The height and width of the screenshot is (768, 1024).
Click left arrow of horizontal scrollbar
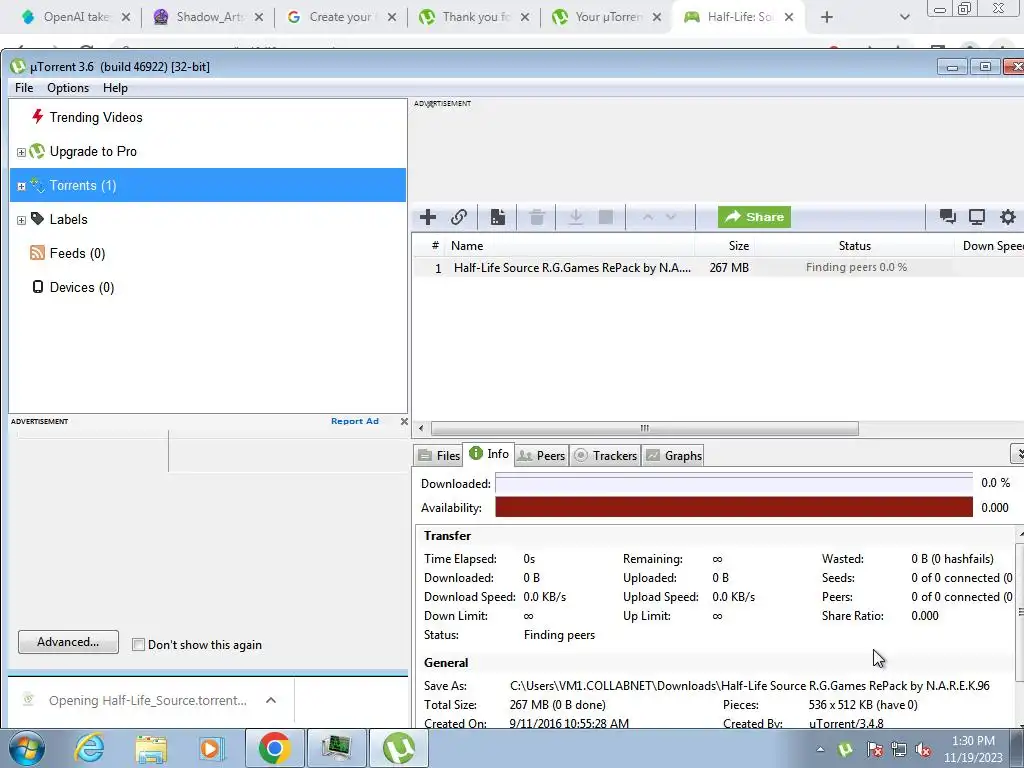coord(421,428)
